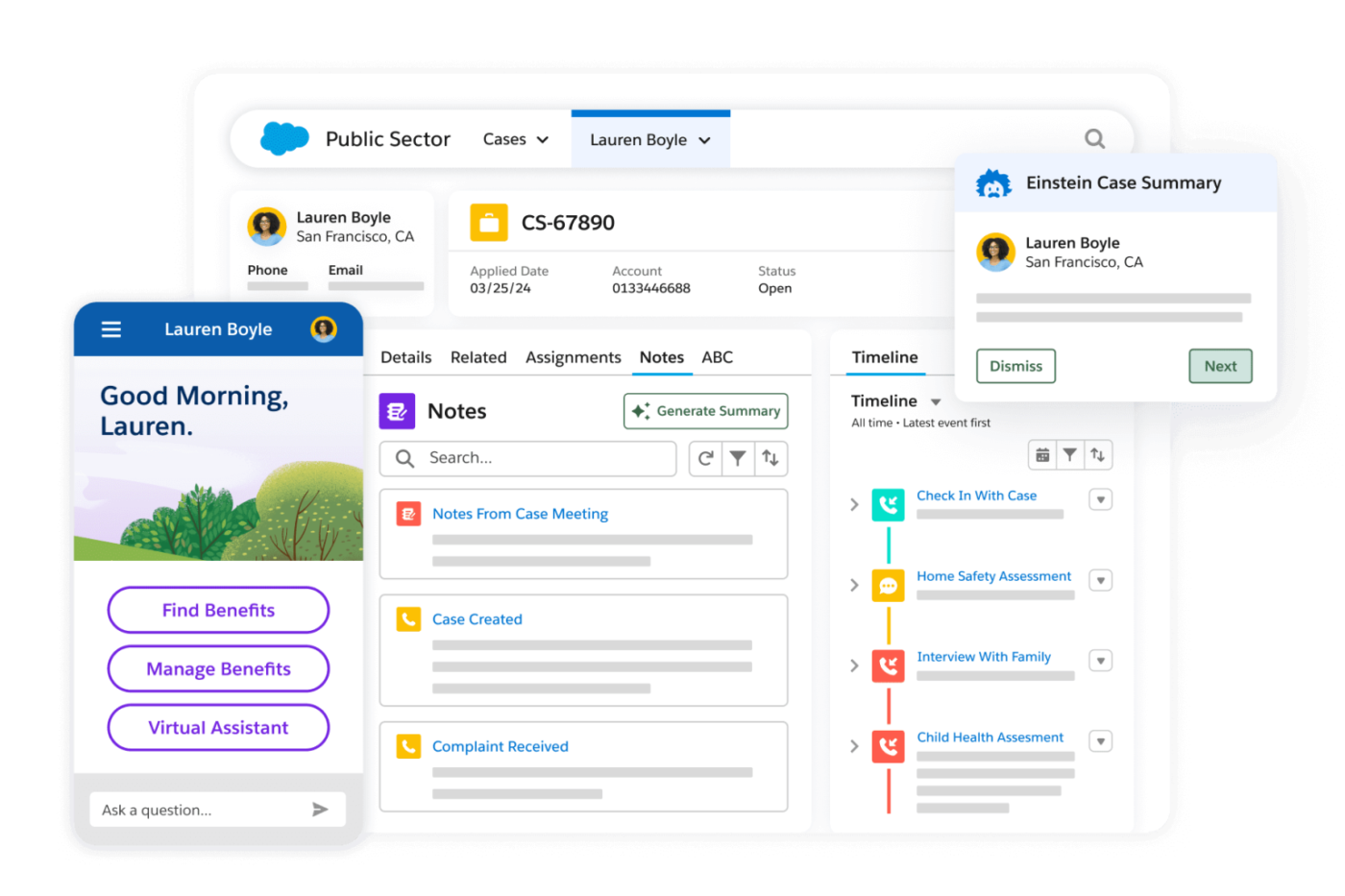
Task: Expand the Home Safety Assessment event
Action: coord(854,585)
